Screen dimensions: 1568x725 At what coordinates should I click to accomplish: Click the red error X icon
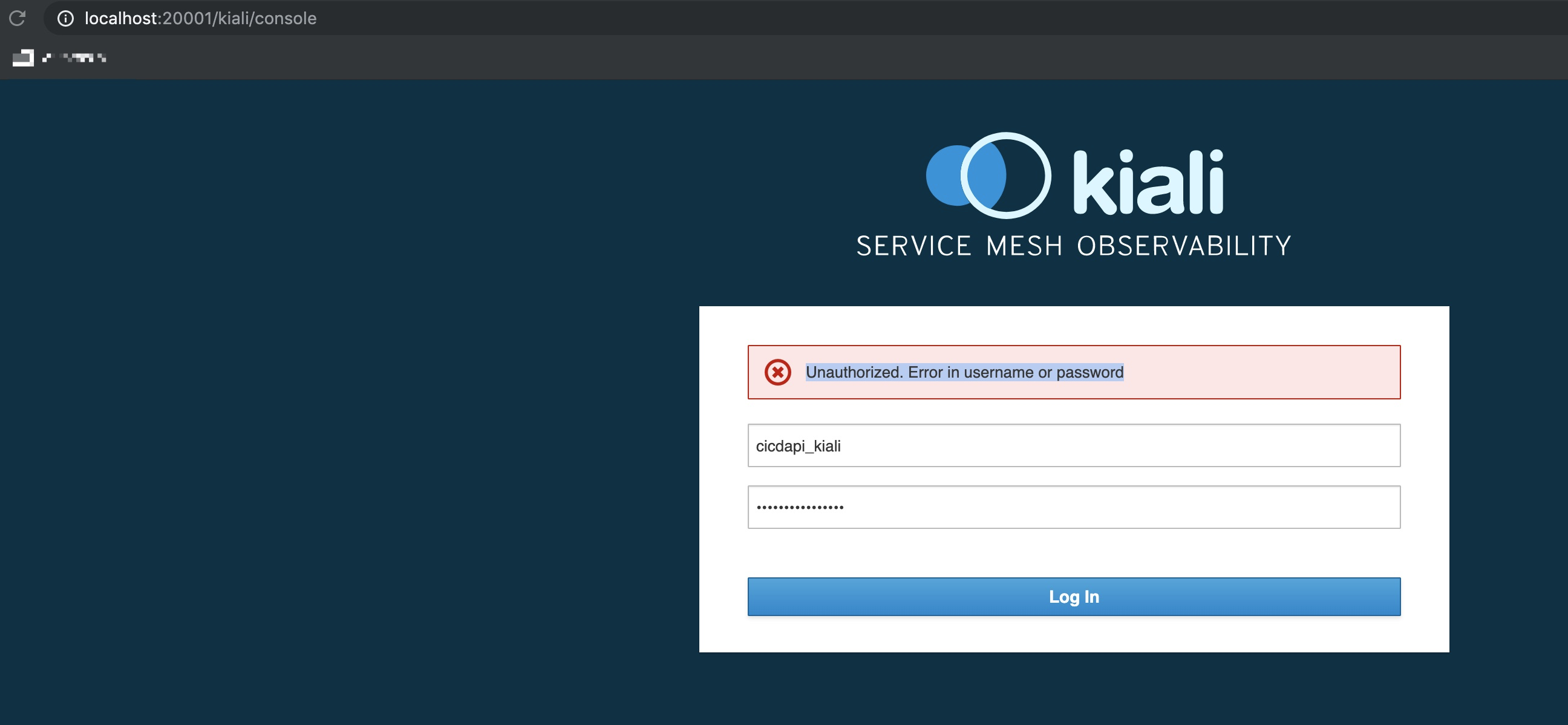coord(777,372)
